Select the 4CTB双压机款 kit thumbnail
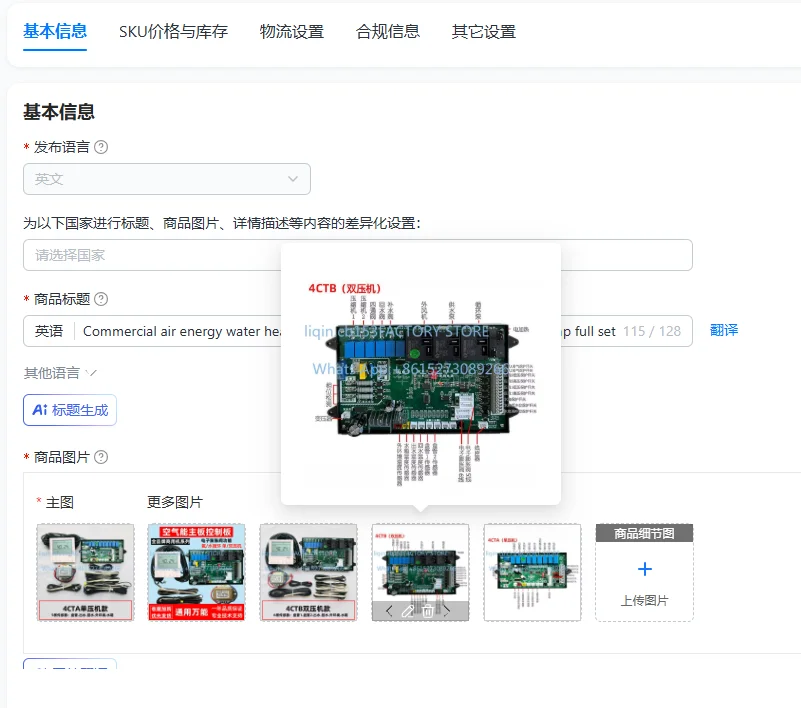 click(x=309, y=572)
